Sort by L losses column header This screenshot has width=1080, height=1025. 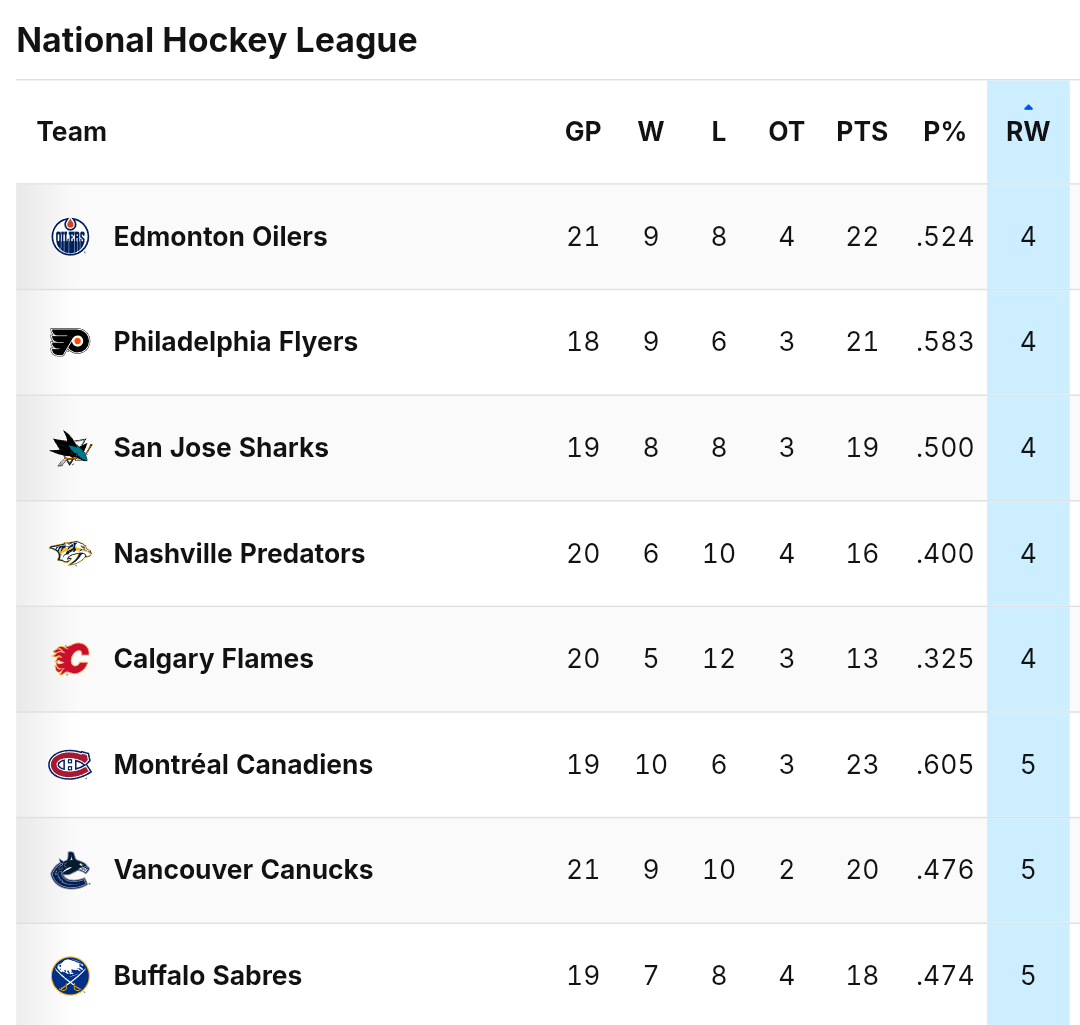[x=718, y=132]
